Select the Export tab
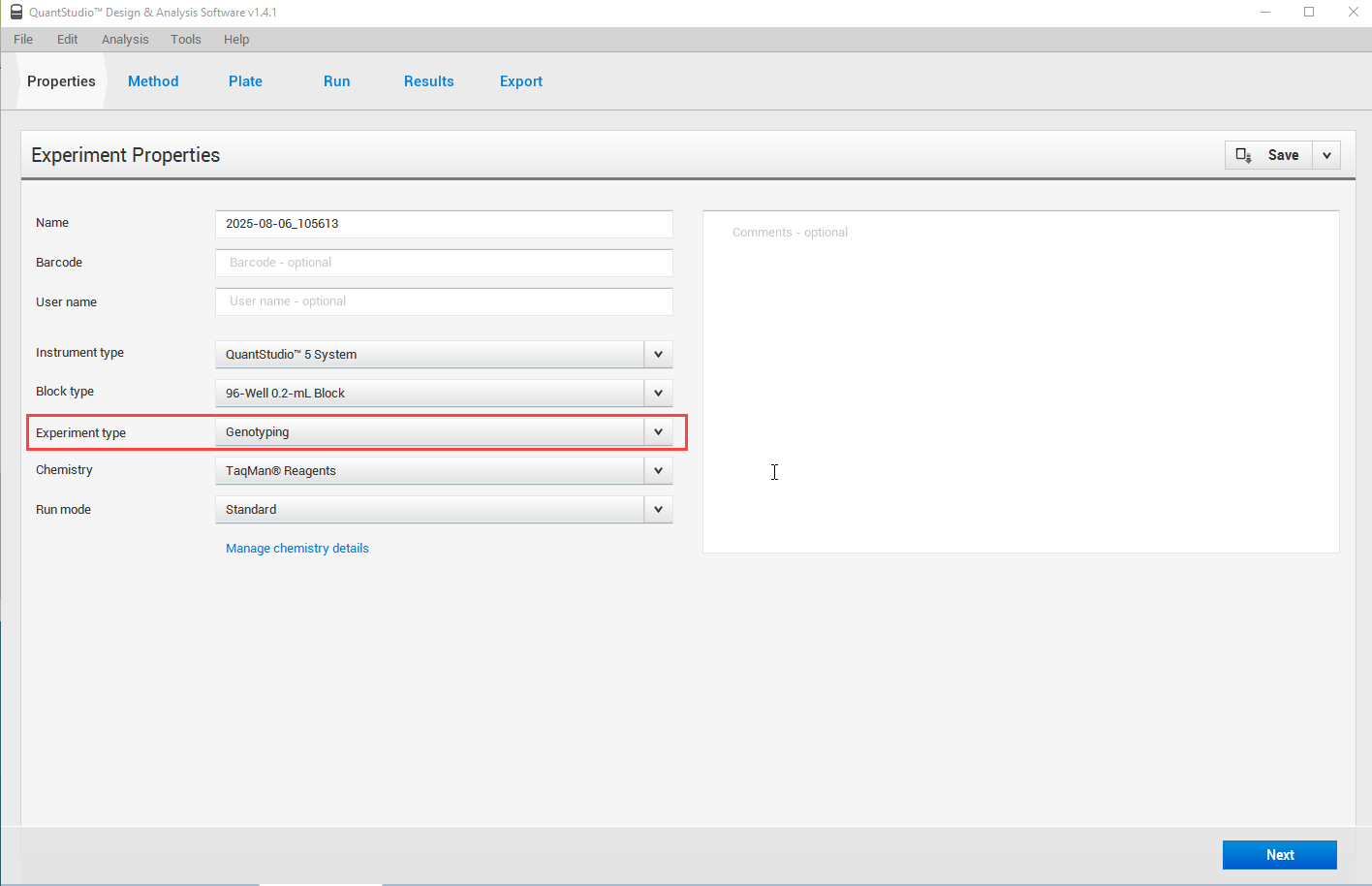1372x886 pixels. (520, 81)
